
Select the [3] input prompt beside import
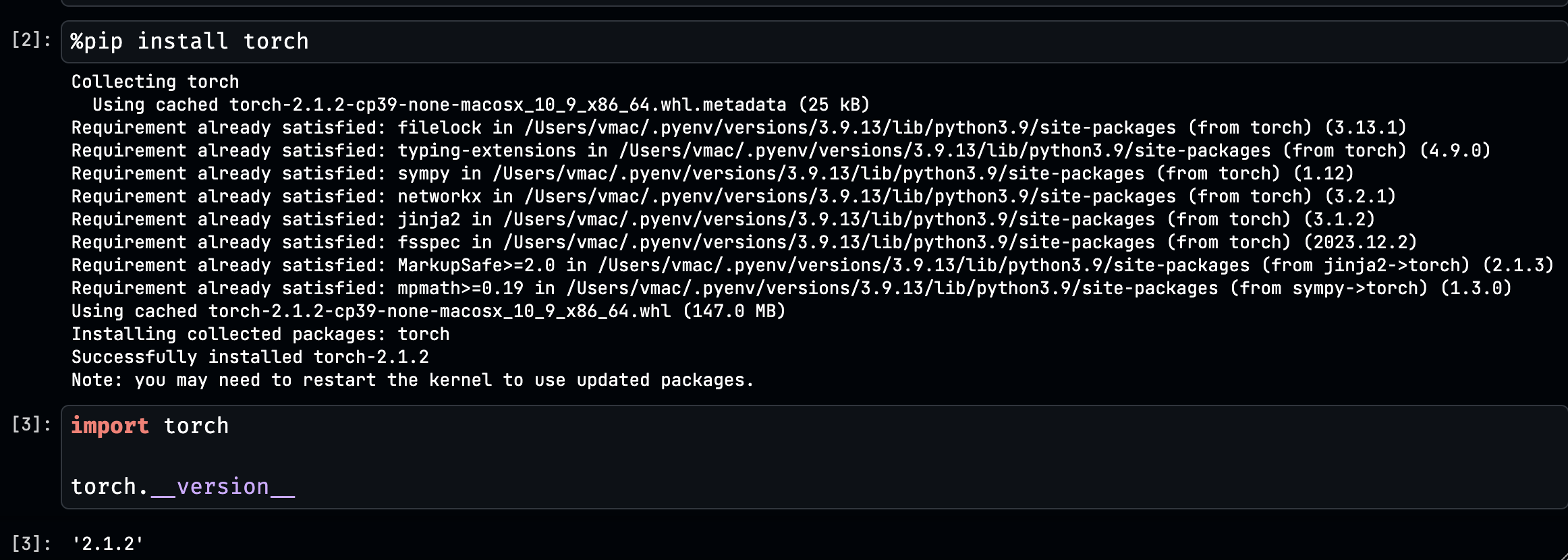31,424
